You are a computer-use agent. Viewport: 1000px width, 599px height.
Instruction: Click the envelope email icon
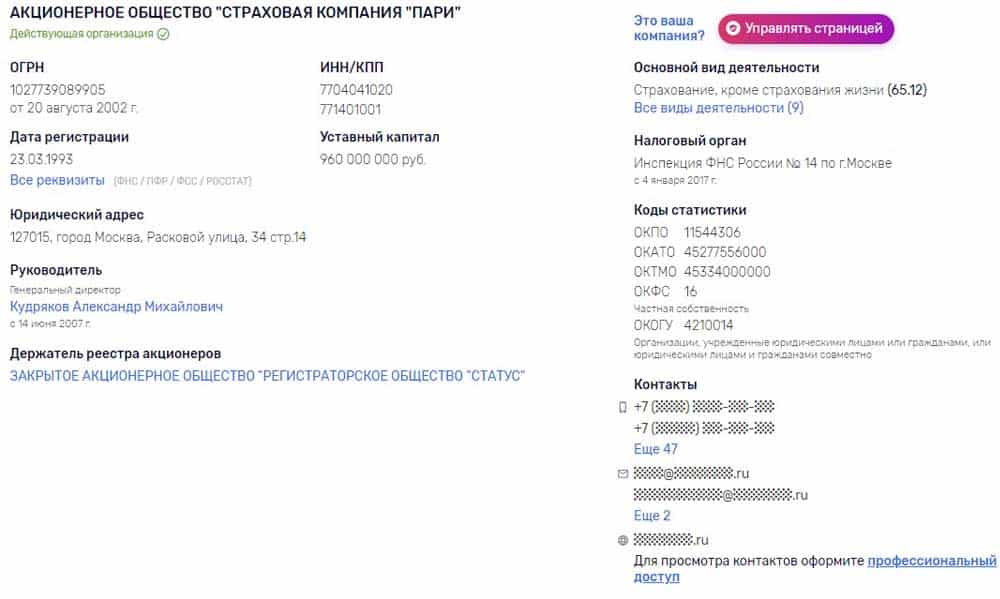click(623, 474)
